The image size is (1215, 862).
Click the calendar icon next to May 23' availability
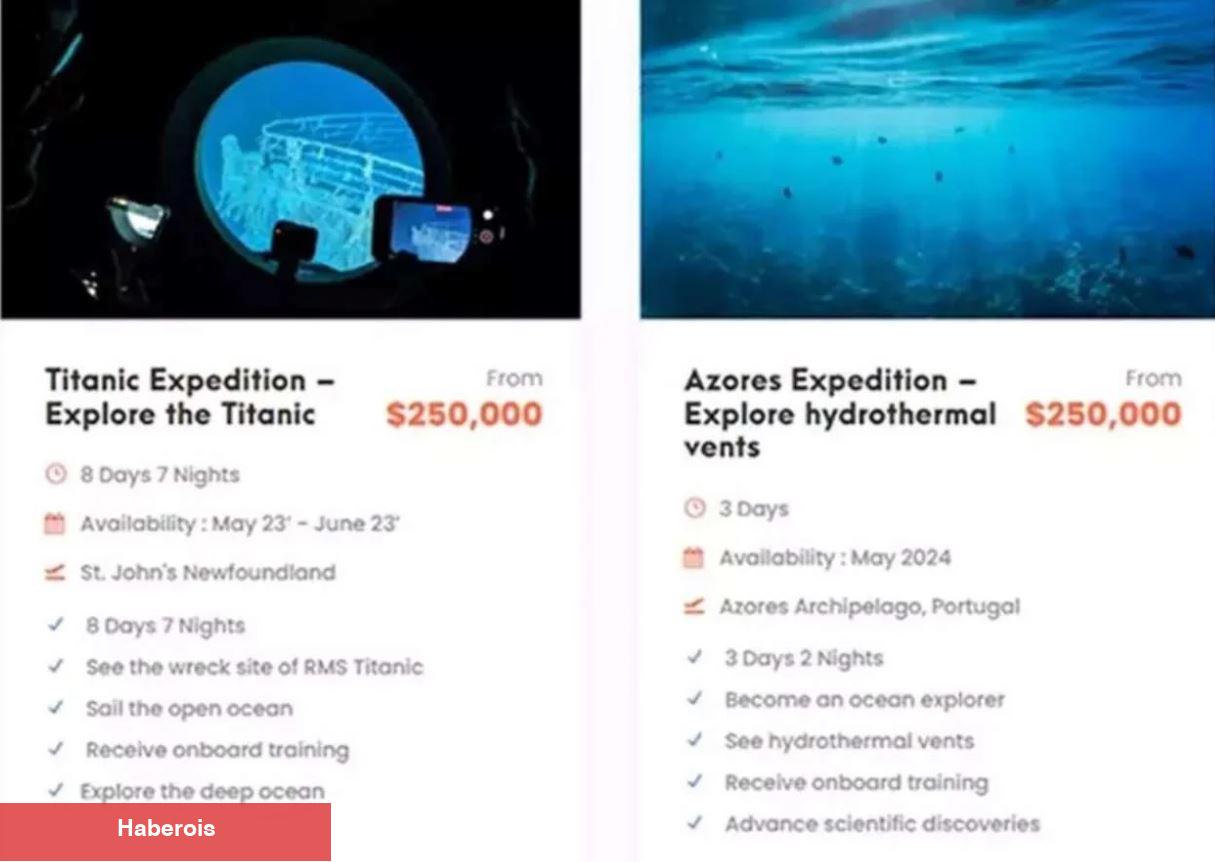[55, 523]
